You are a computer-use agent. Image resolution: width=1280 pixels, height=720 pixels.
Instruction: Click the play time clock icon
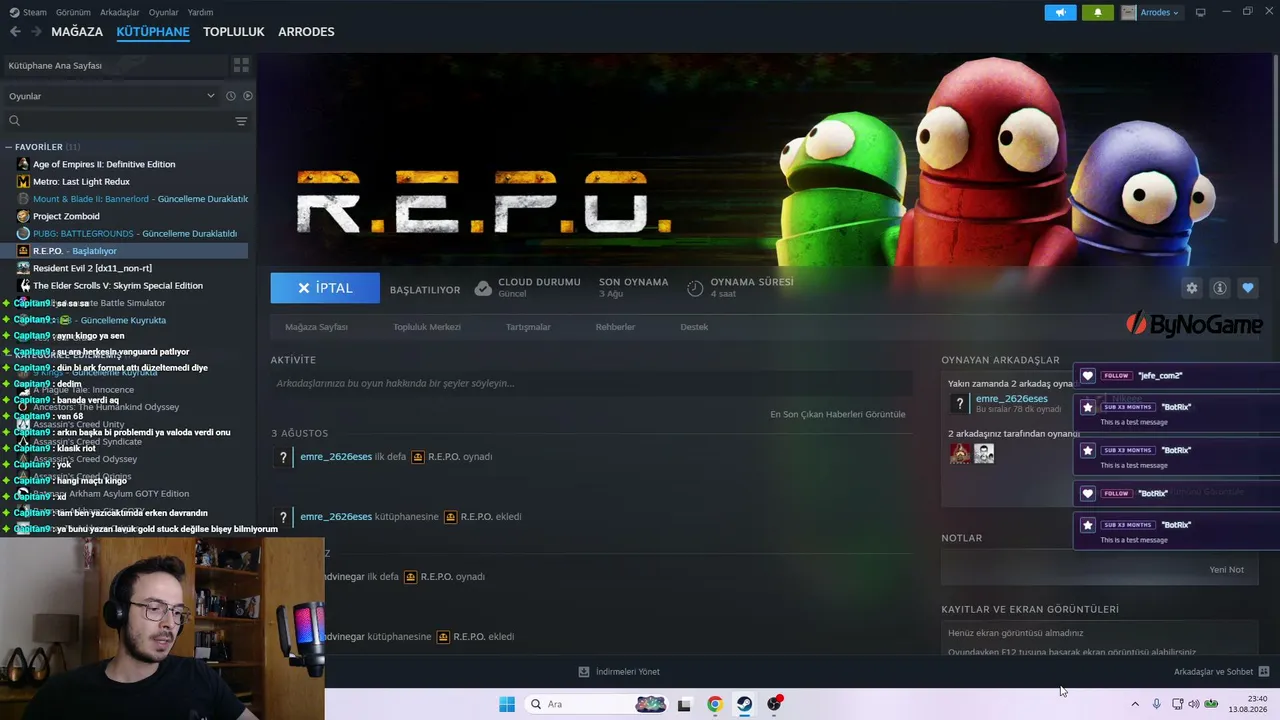pyautogui.click(x=695, y=288)
